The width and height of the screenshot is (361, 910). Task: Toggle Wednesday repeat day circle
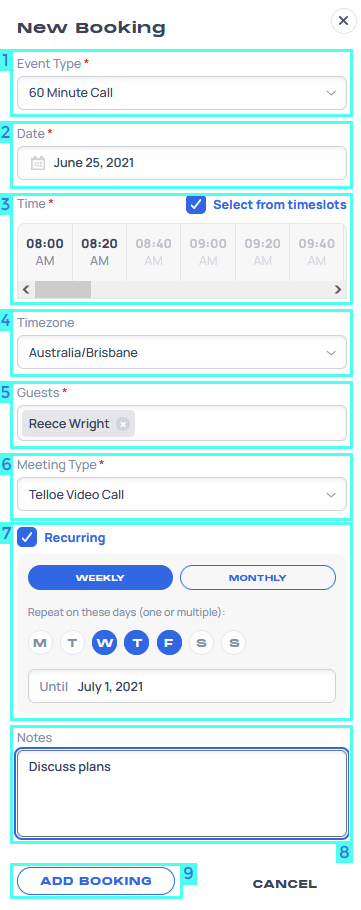104,643
